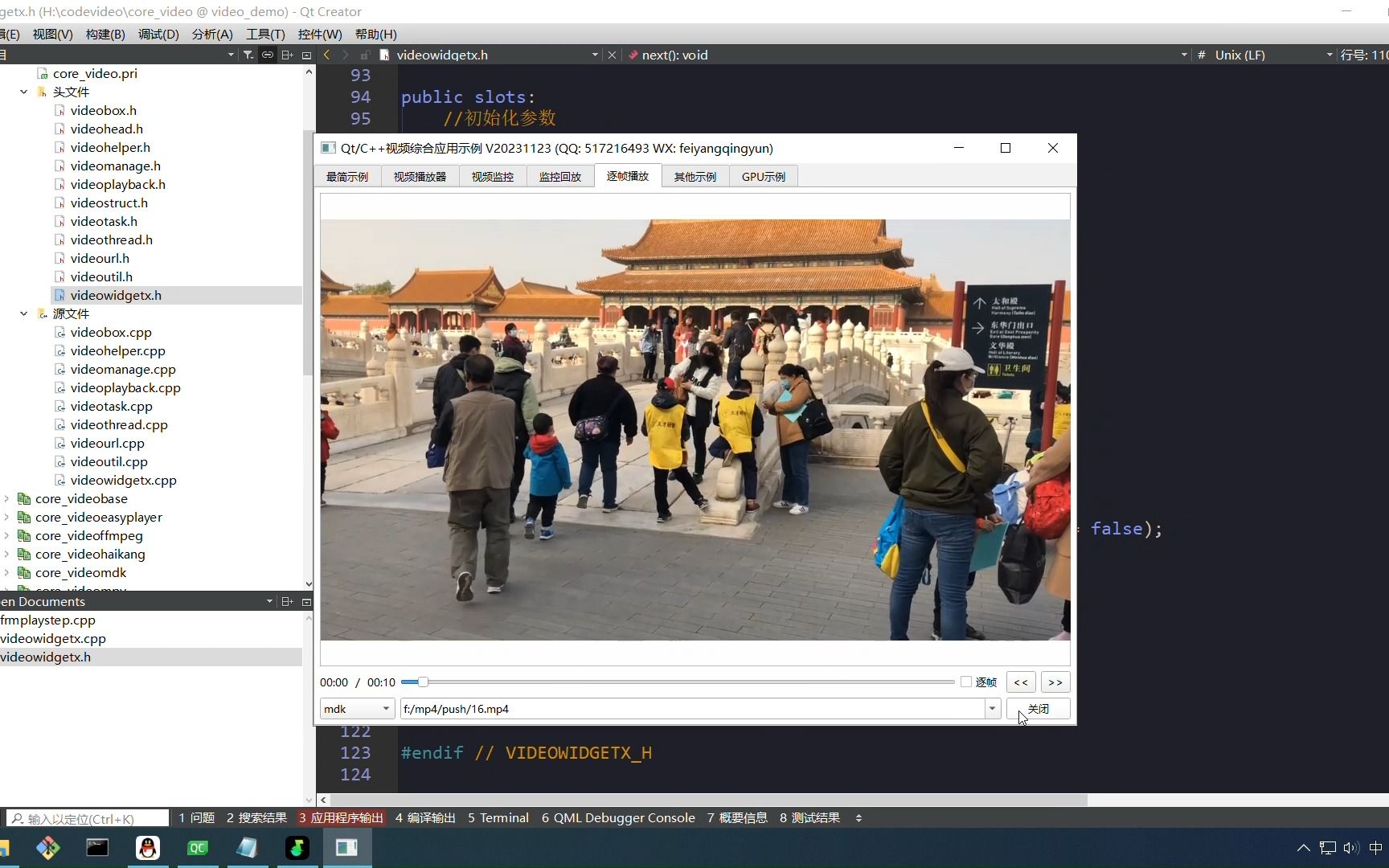Click the QQ penguin taskbar icon
This screenshot has height=868, width=1389.
(148, 847)
